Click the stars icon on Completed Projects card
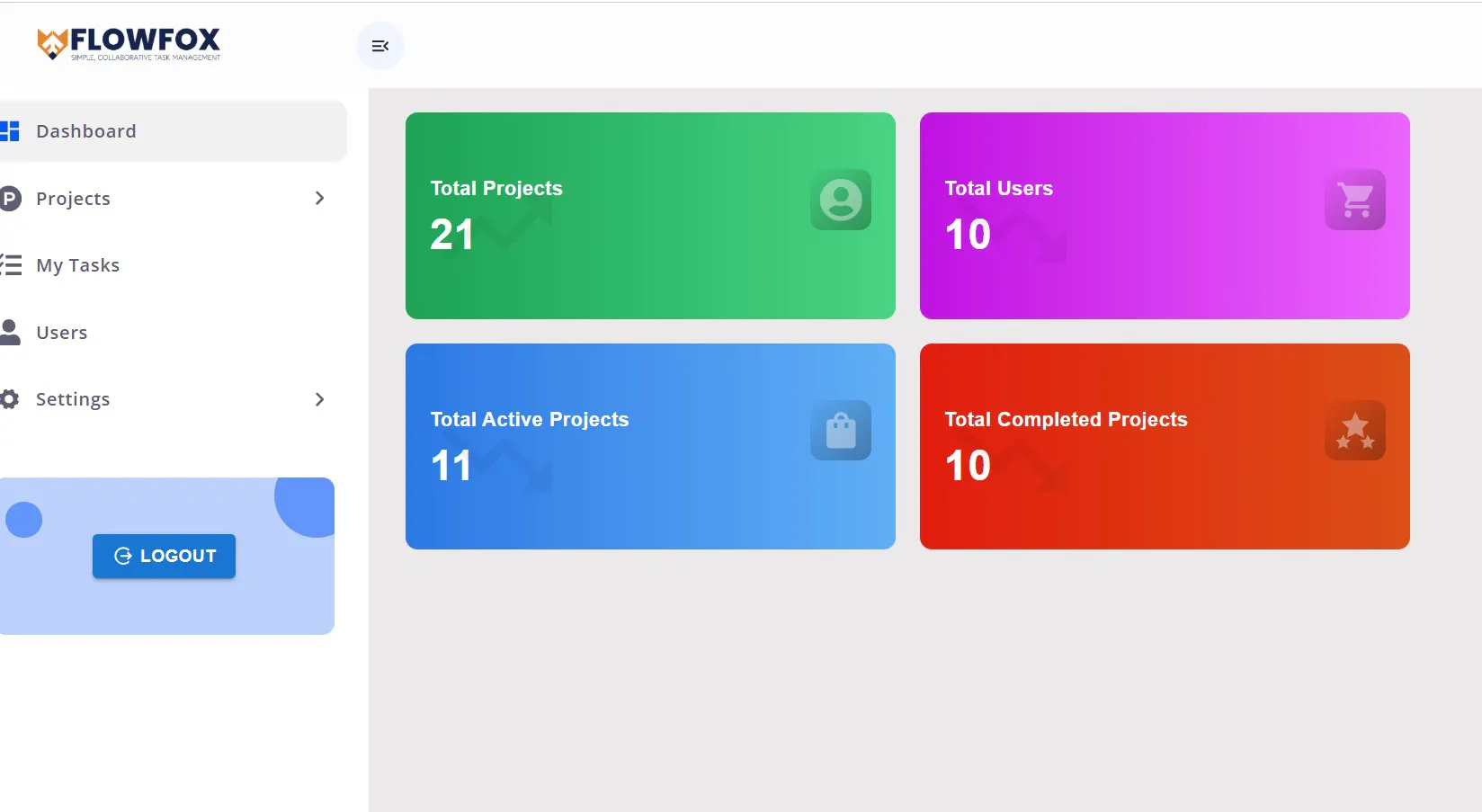 (x=1355, y=430)
